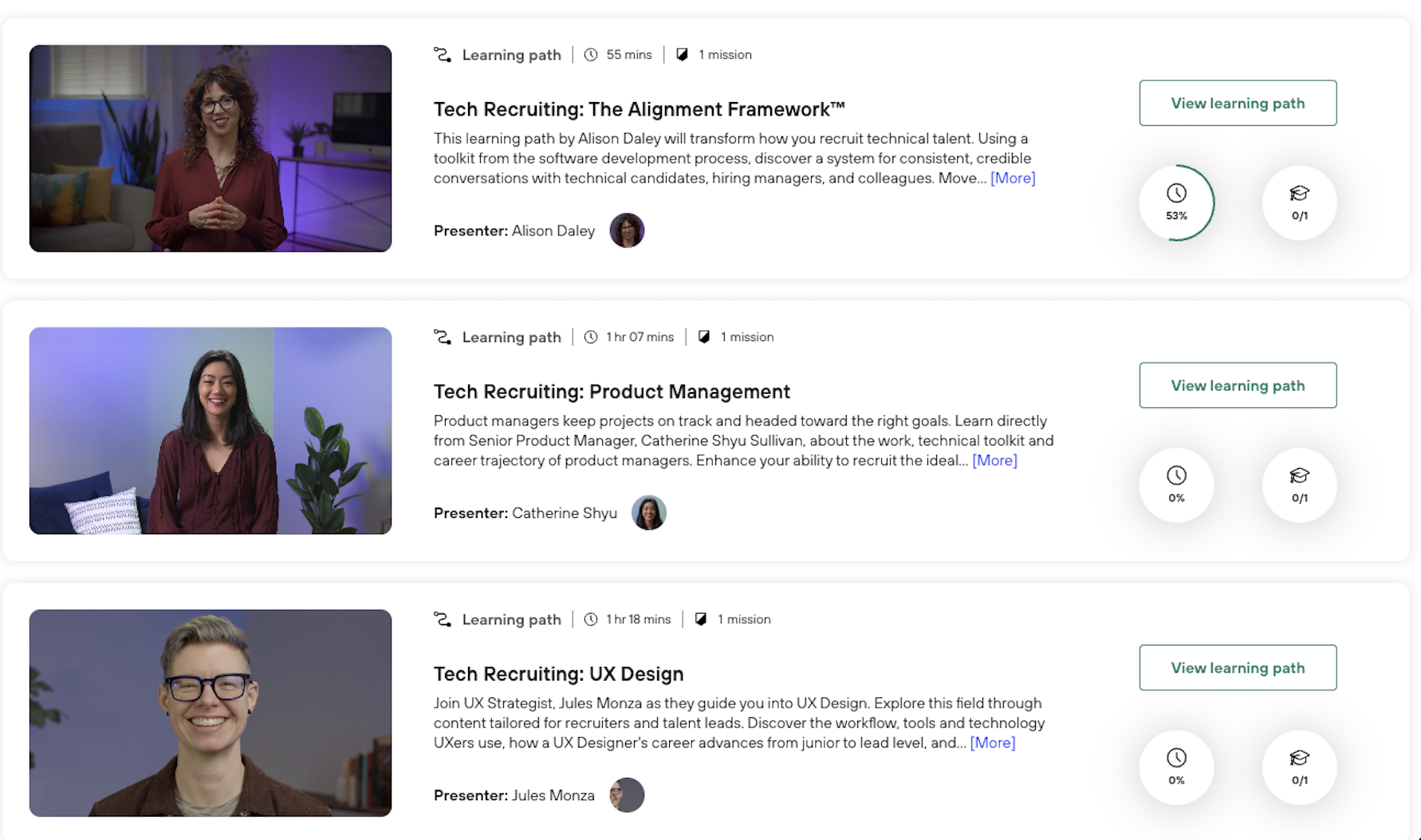Open Tech Recruiting: The Alignment Framework title
The width and height of the screenshot is (1421, 840).
[x=639, y=108]
